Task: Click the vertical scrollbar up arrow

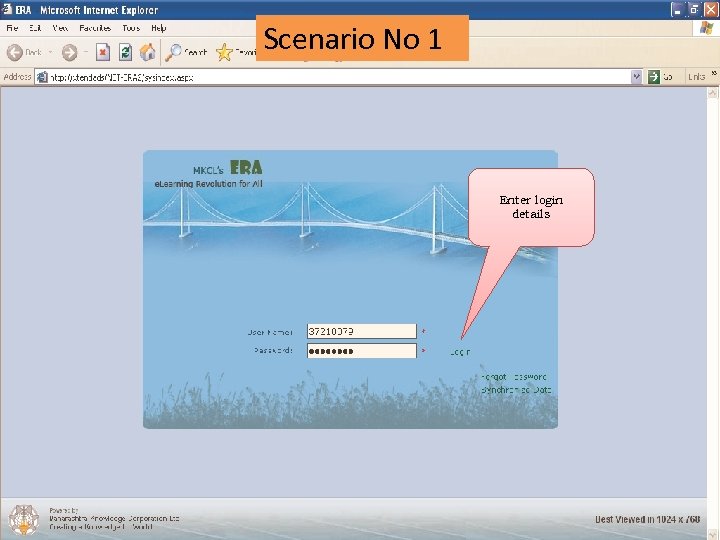Action: click(x=712, y=93)
